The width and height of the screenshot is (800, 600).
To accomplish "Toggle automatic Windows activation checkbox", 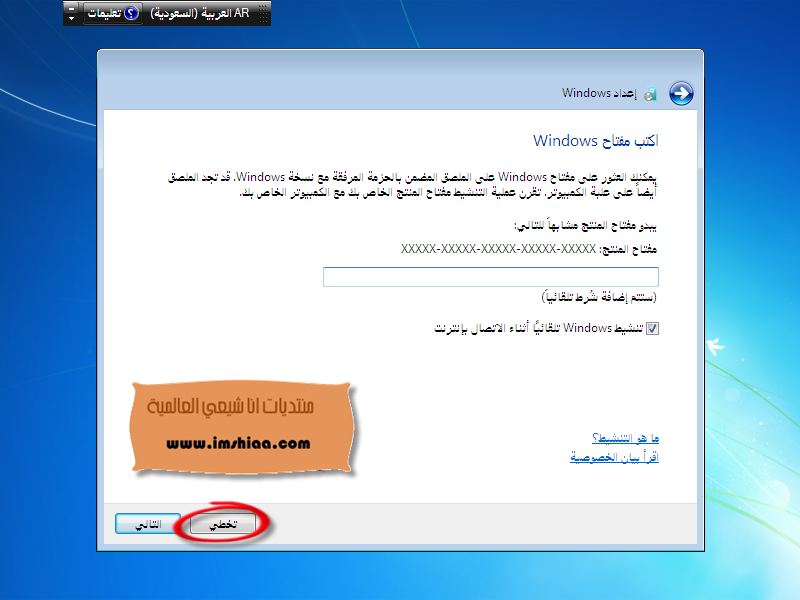I will pos(652,329).
